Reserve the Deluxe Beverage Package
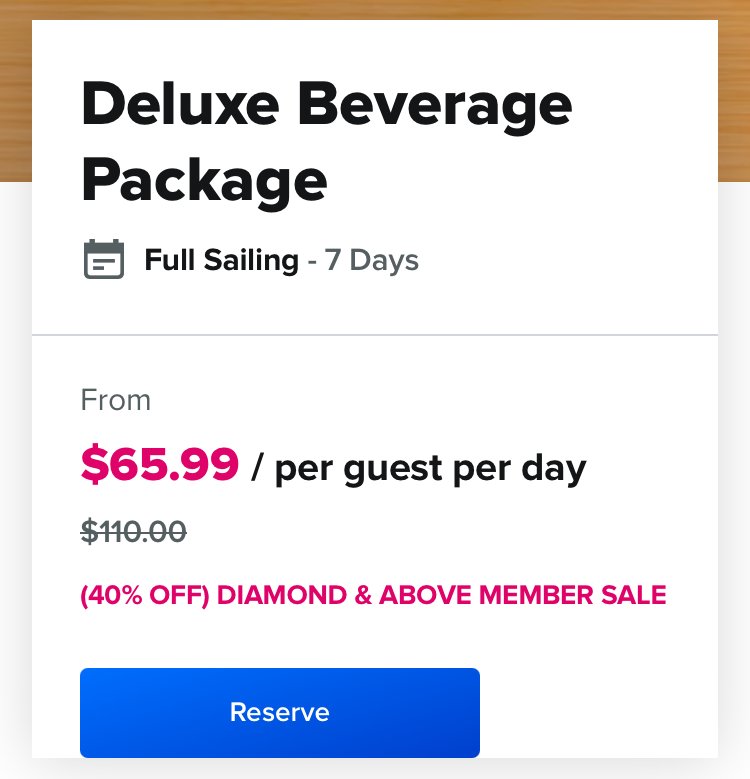 280,712
